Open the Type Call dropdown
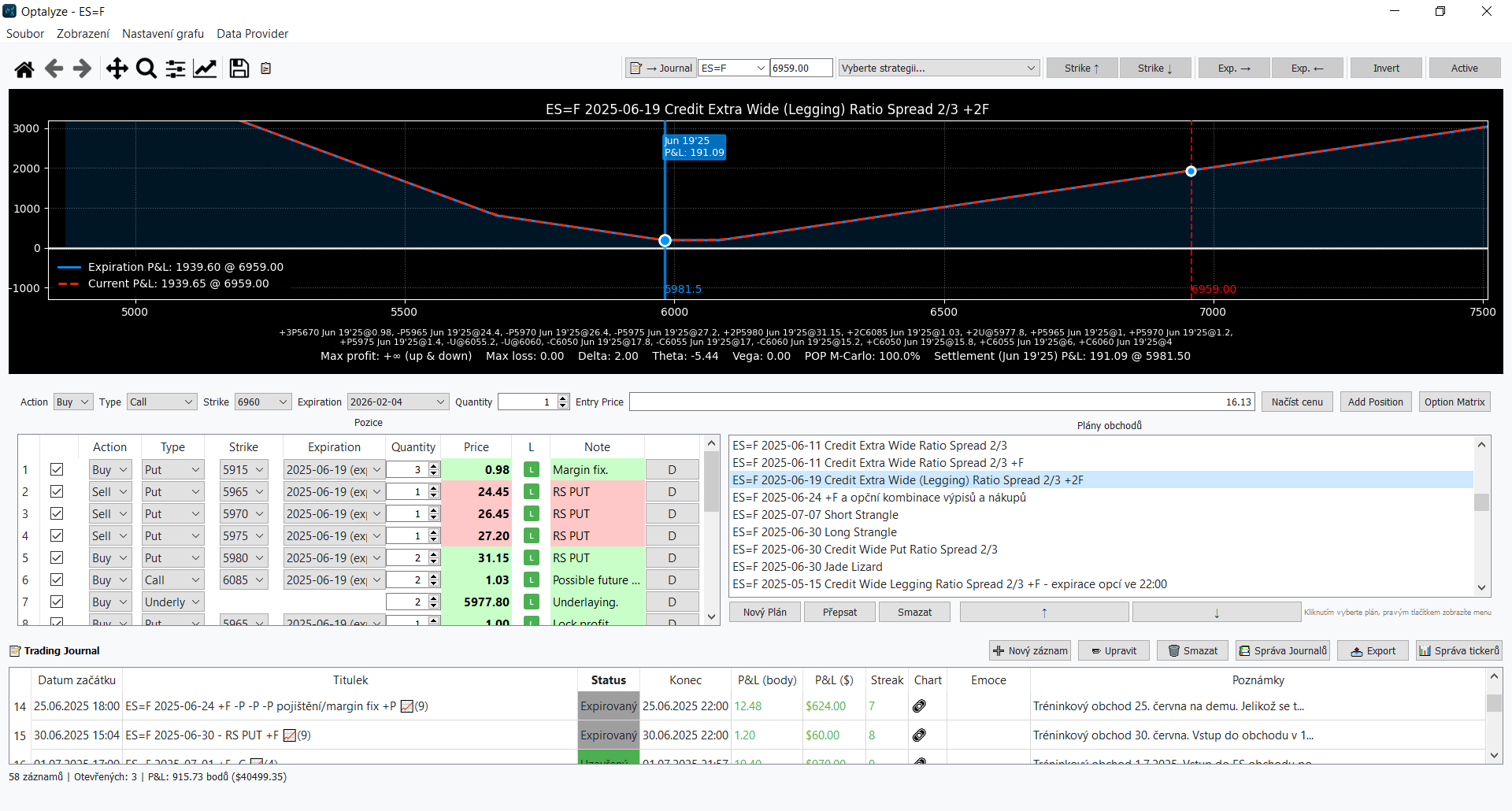 [161, 402]
